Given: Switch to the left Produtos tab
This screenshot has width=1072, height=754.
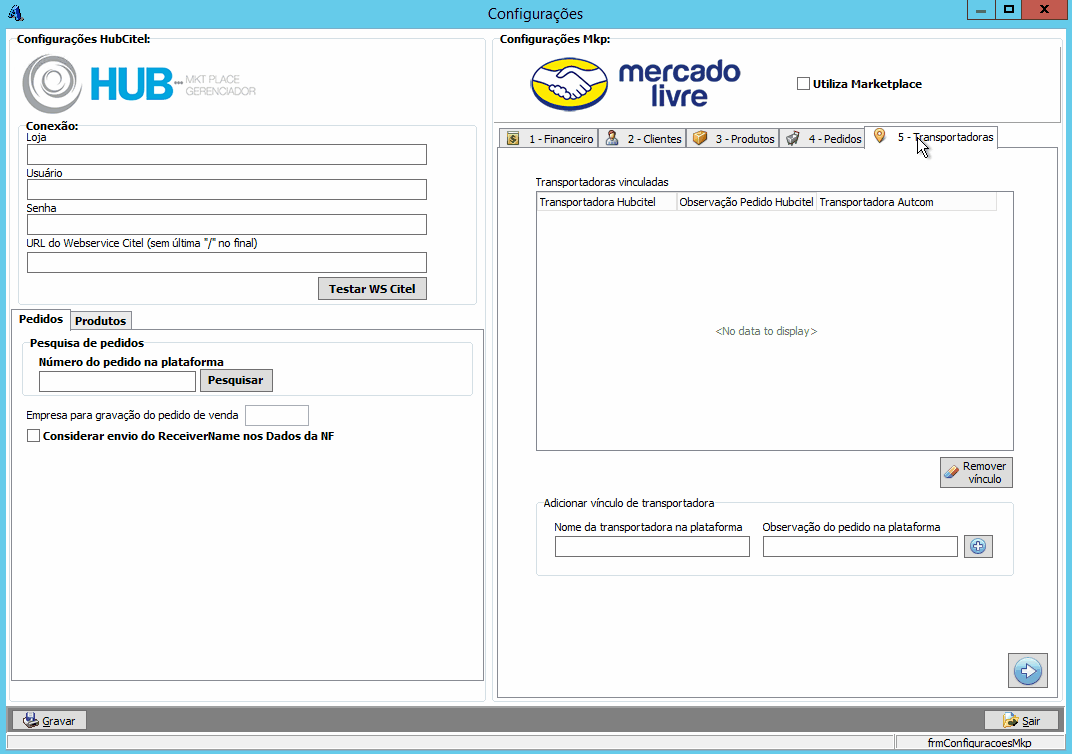Looking at the screenshot, I should (x=100, y=321).
